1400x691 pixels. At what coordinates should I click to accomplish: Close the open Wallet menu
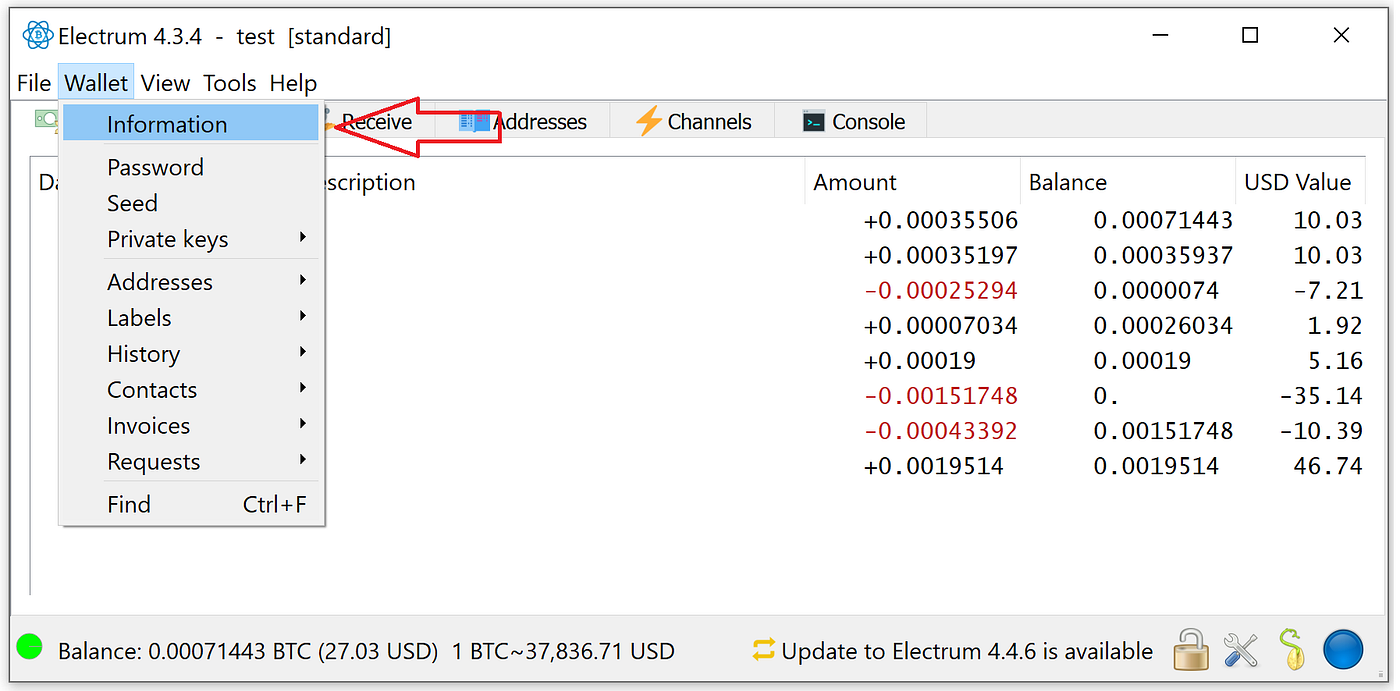(96, 83)
